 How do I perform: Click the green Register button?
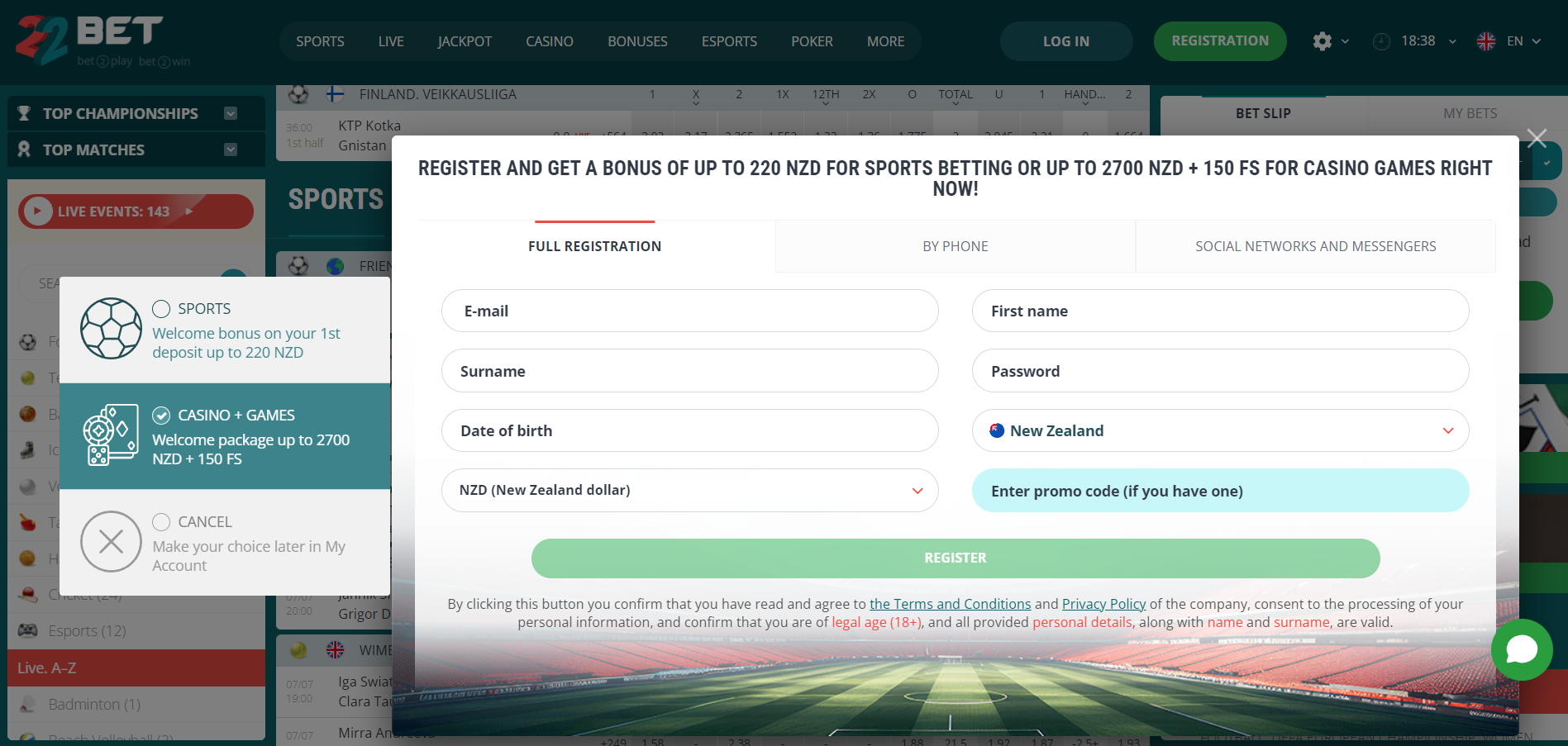[956, 558]
